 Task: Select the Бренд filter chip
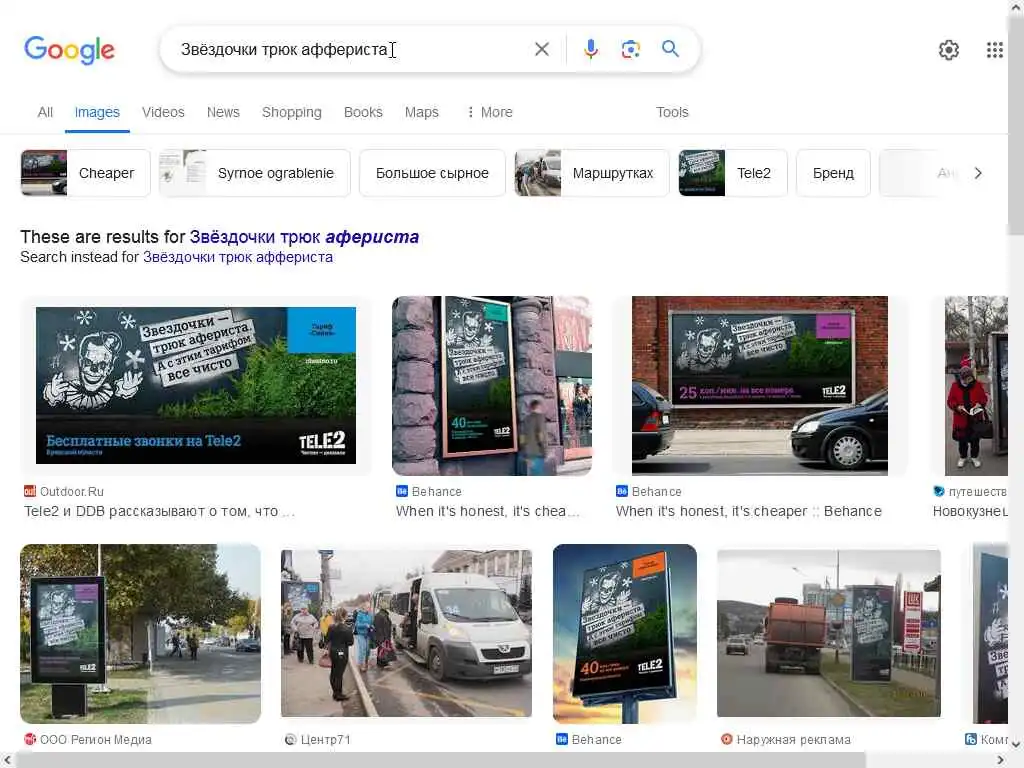(833, 173)
